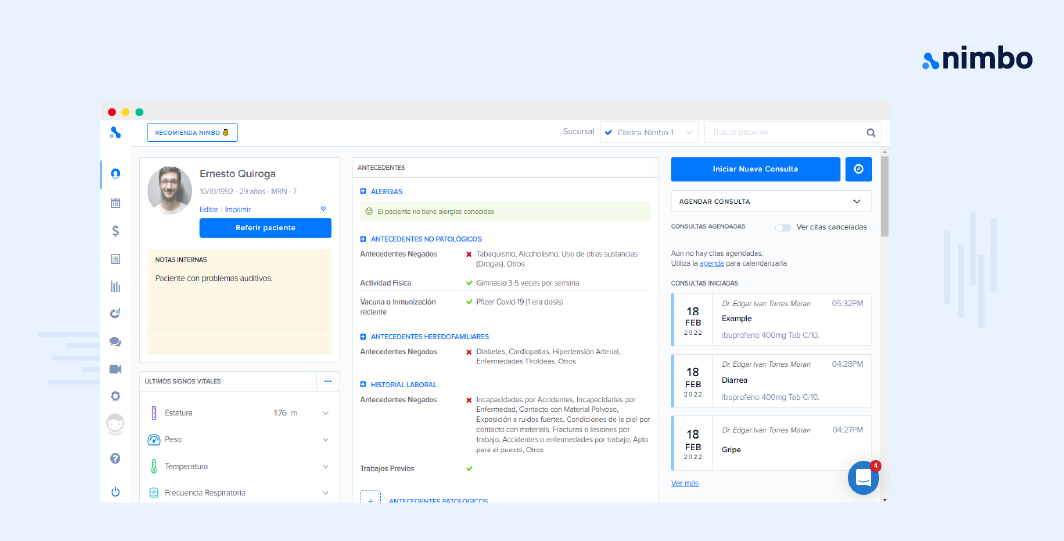
Task: Expand the Peso row chevron
Action: pos(326,440)
